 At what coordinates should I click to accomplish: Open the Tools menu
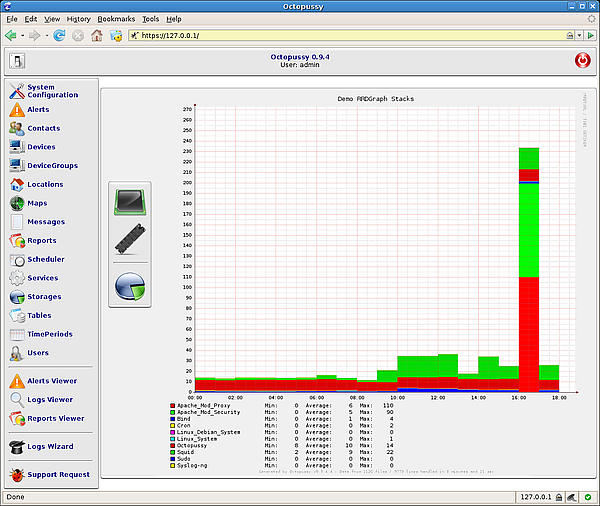[x=150, y=19]
